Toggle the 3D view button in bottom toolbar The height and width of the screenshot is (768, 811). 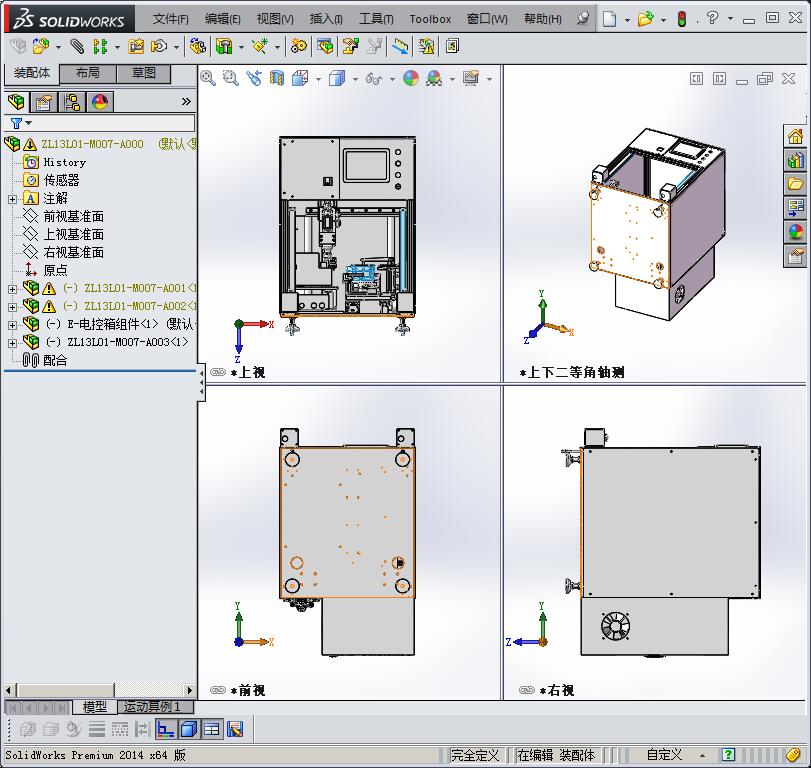[x=189, y=729]
